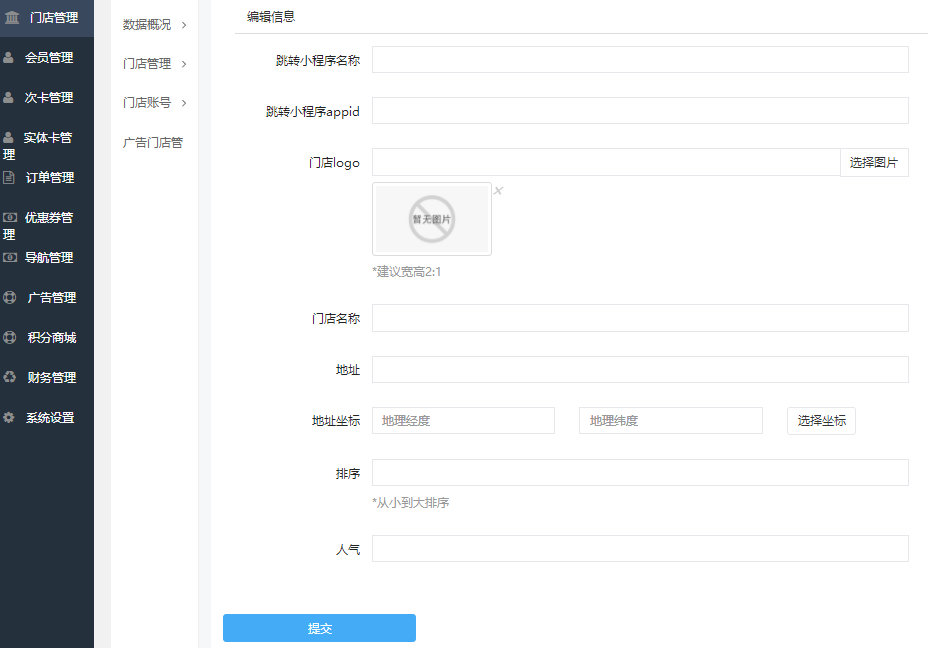Click the document icon beside 订单管理
Screen dimensions: 928x648
tap(9, 178)
